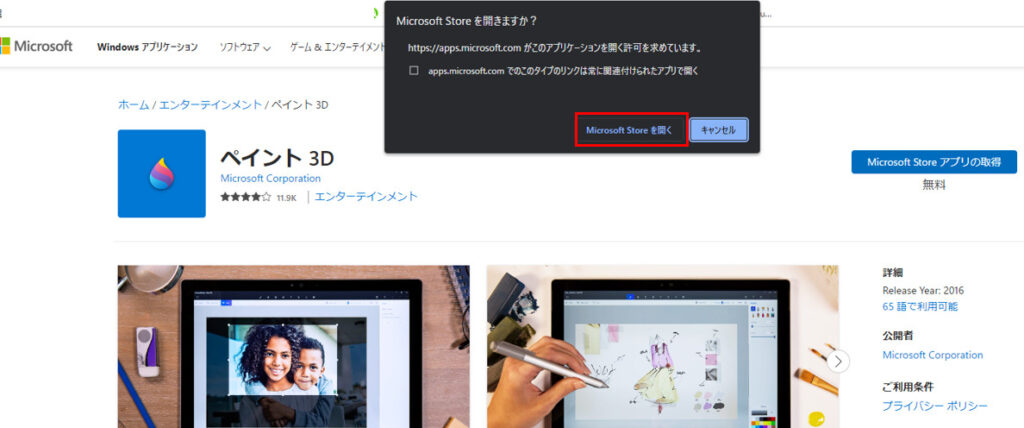Click the 無料 price label

coord(934,185)
